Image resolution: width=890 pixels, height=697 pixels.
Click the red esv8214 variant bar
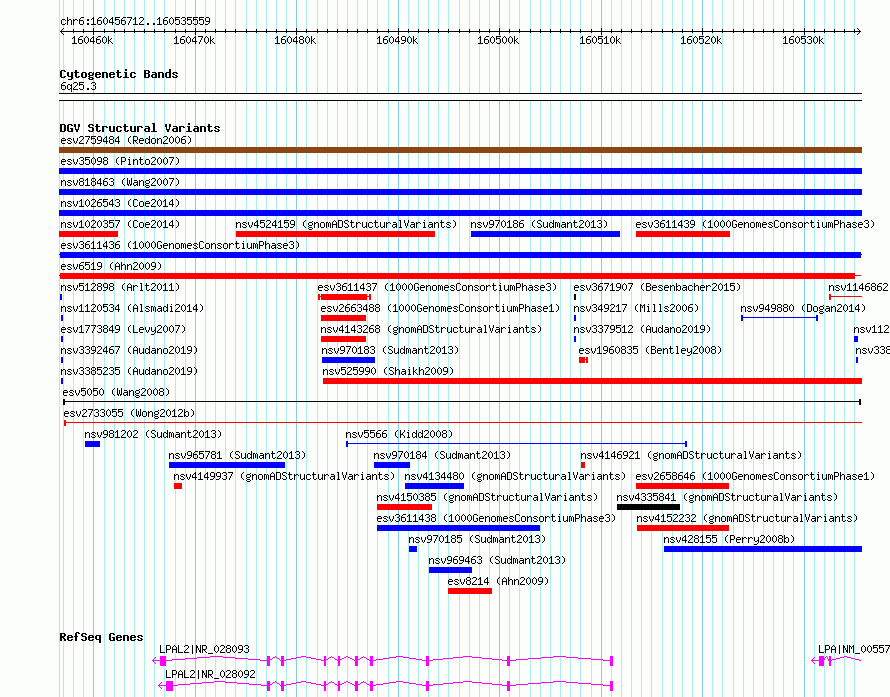click(x=470, y=591)
